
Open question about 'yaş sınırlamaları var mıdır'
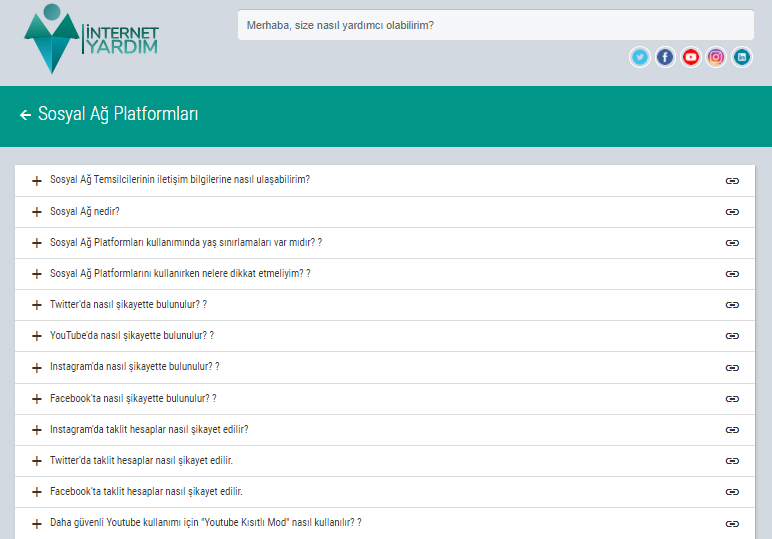(186, 243)
